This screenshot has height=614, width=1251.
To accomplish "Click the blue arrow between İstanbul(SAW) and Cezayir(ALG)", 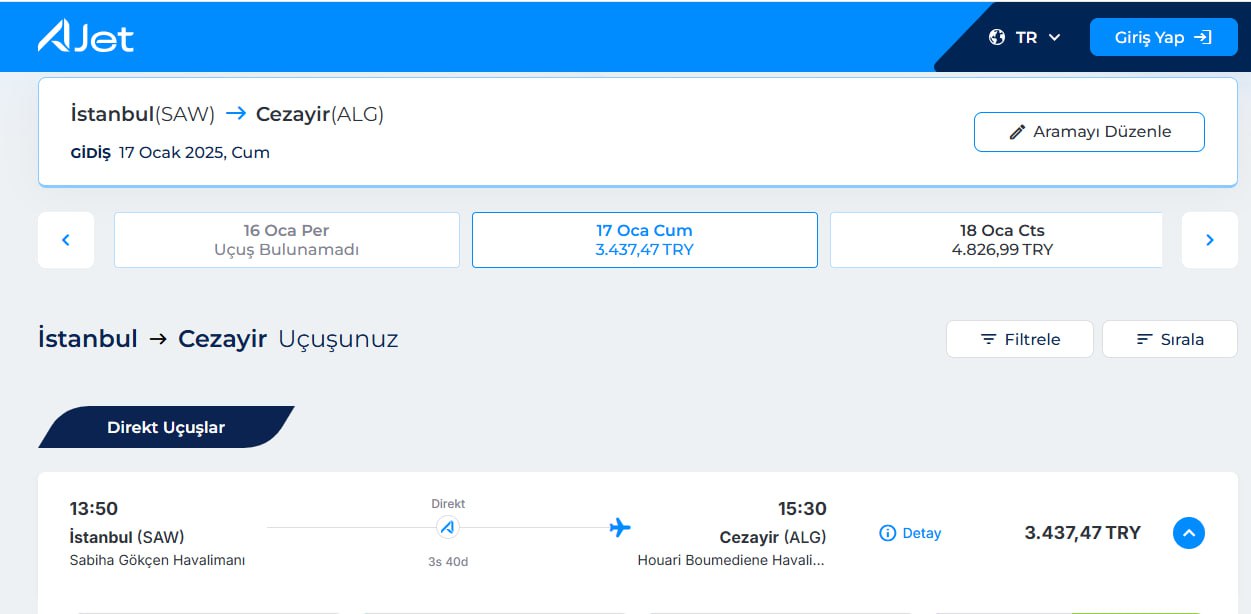I will pos(236,114).
